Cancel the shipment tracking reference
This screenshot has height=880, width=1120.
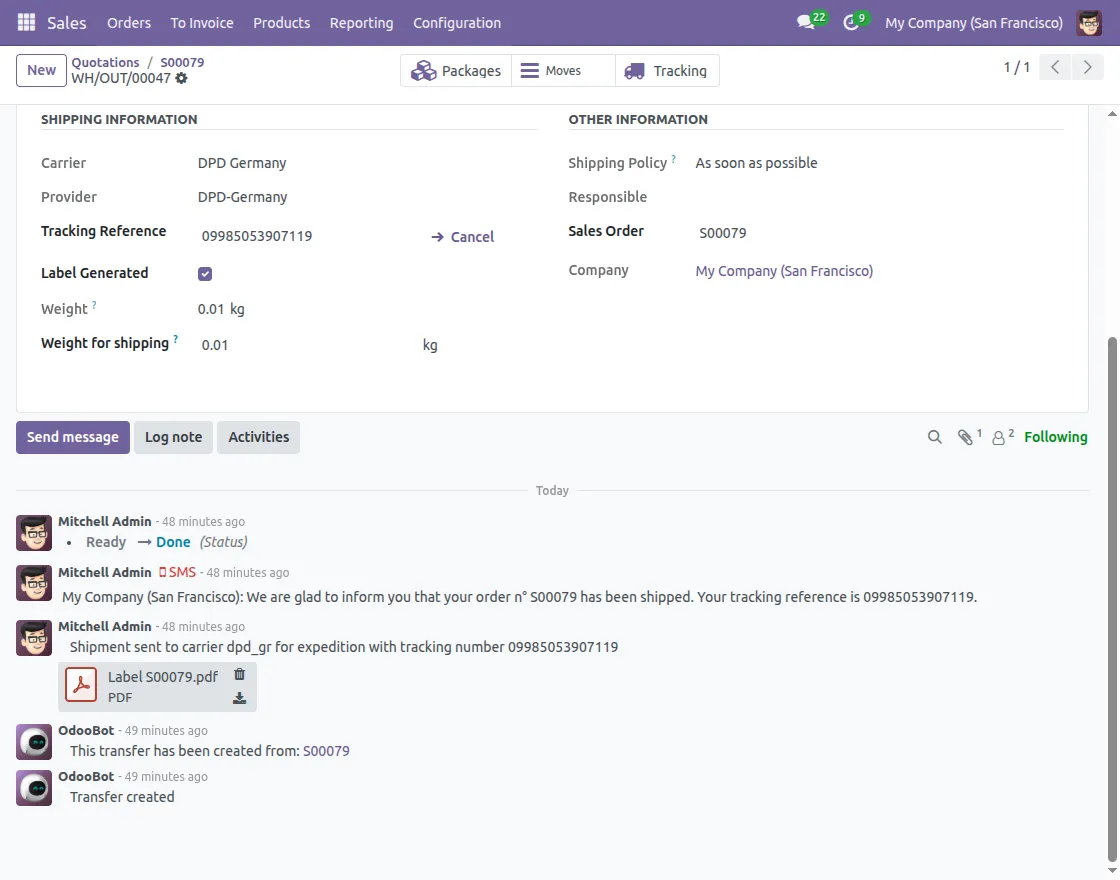(463, 236)
